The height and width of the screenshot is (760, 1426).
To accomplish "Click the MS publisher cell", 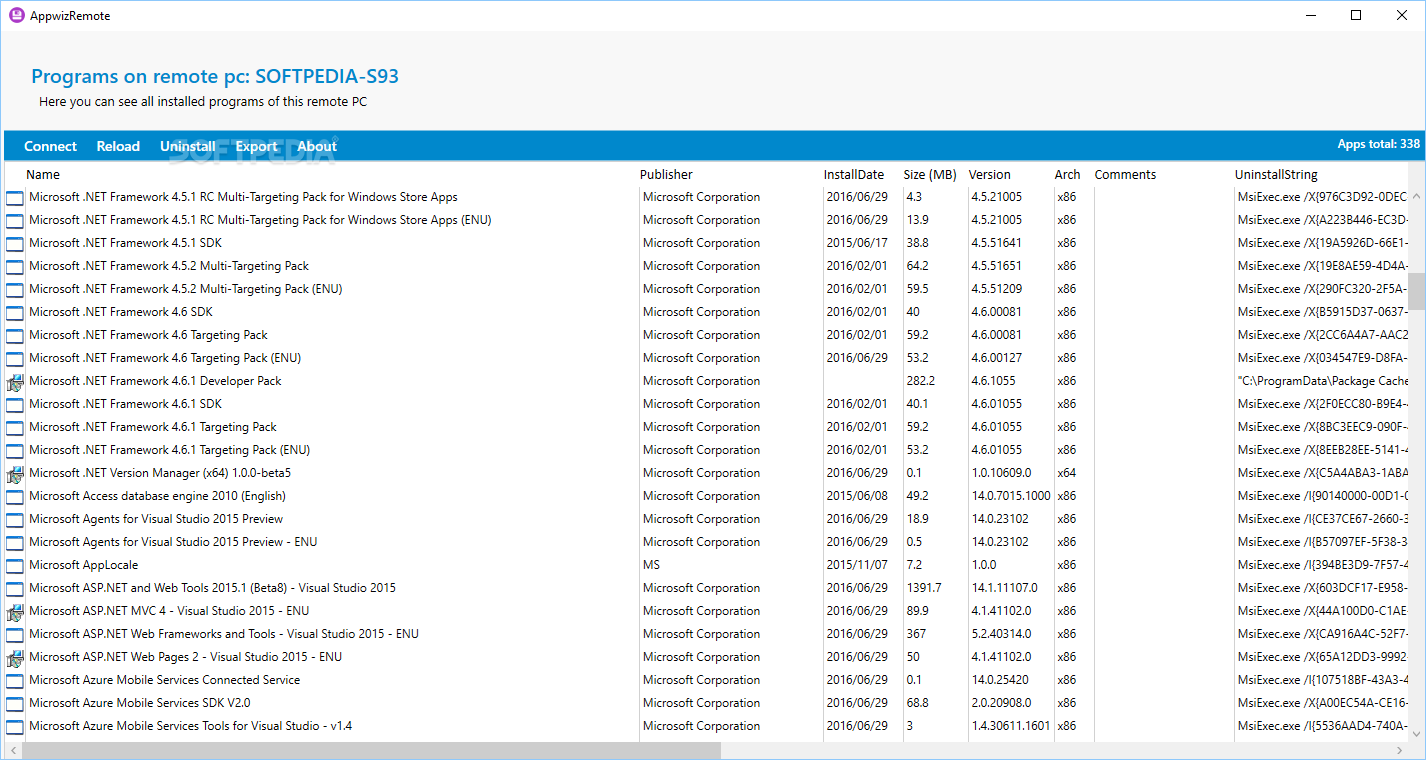I will pyautogui.click(x=651, y=565).
